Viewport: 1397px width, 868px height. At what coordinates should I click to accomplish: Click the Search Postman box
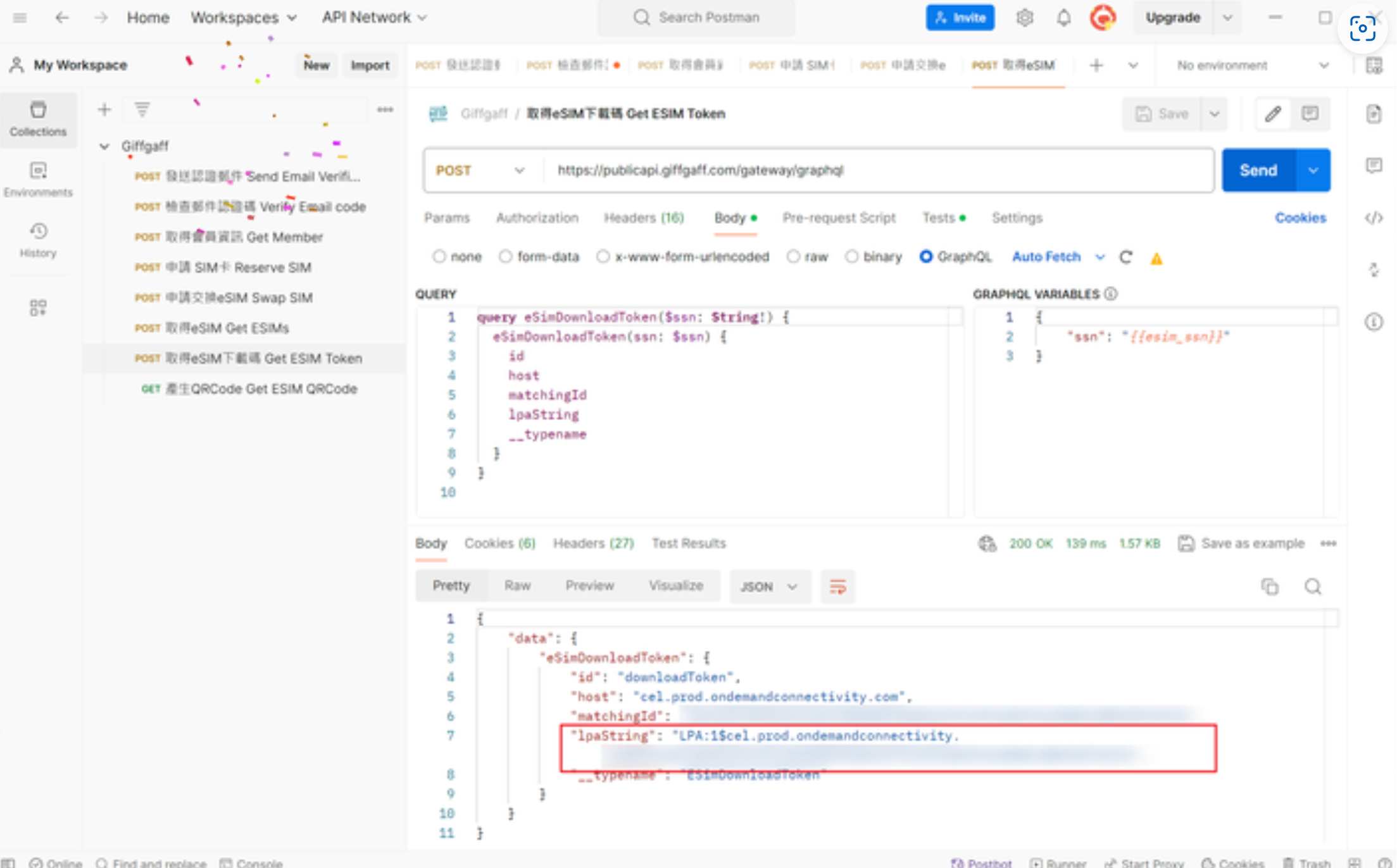tap(696, 18)
